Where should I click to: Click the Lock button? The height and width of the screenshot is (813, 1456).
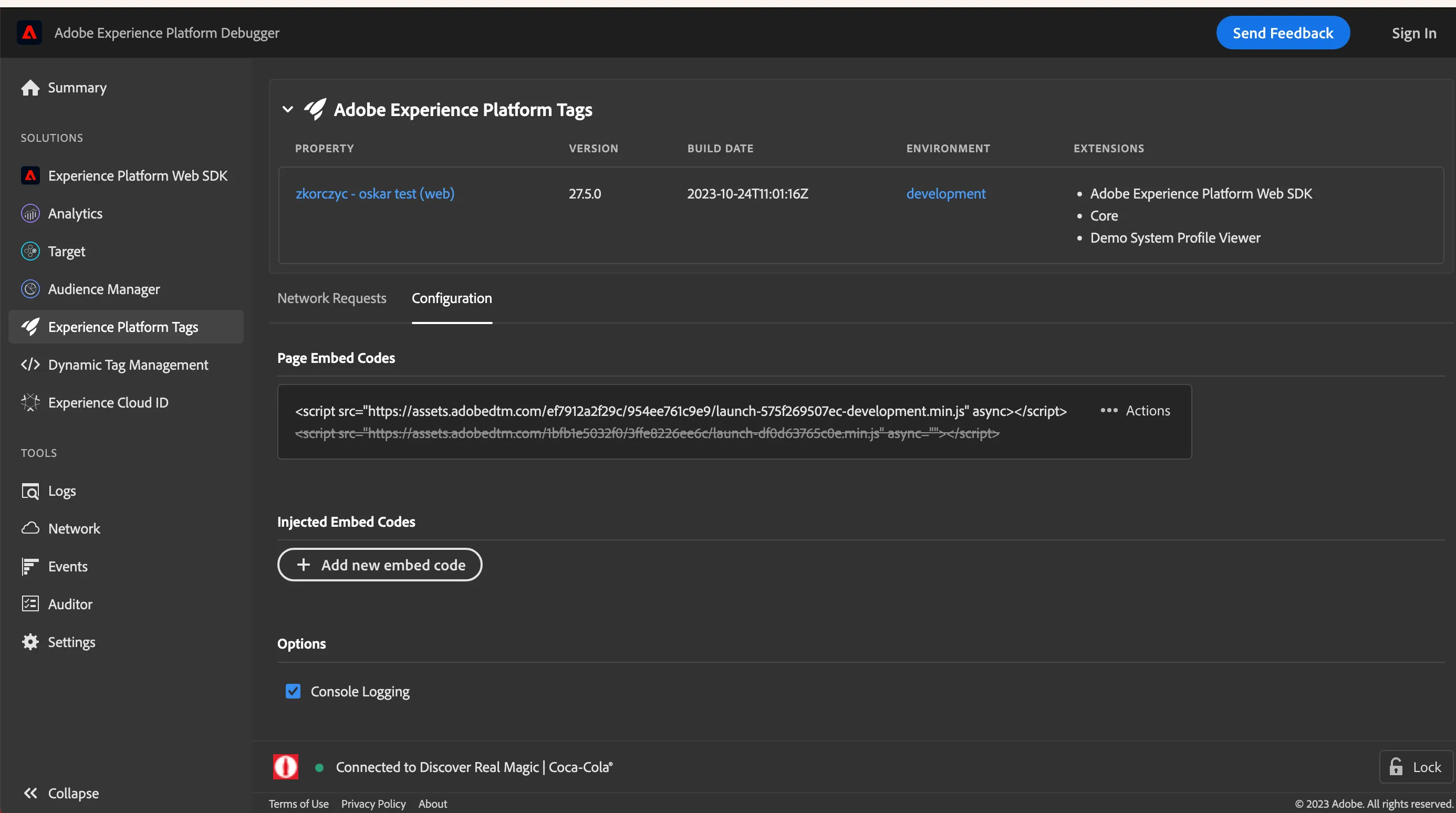[1416, 767]
